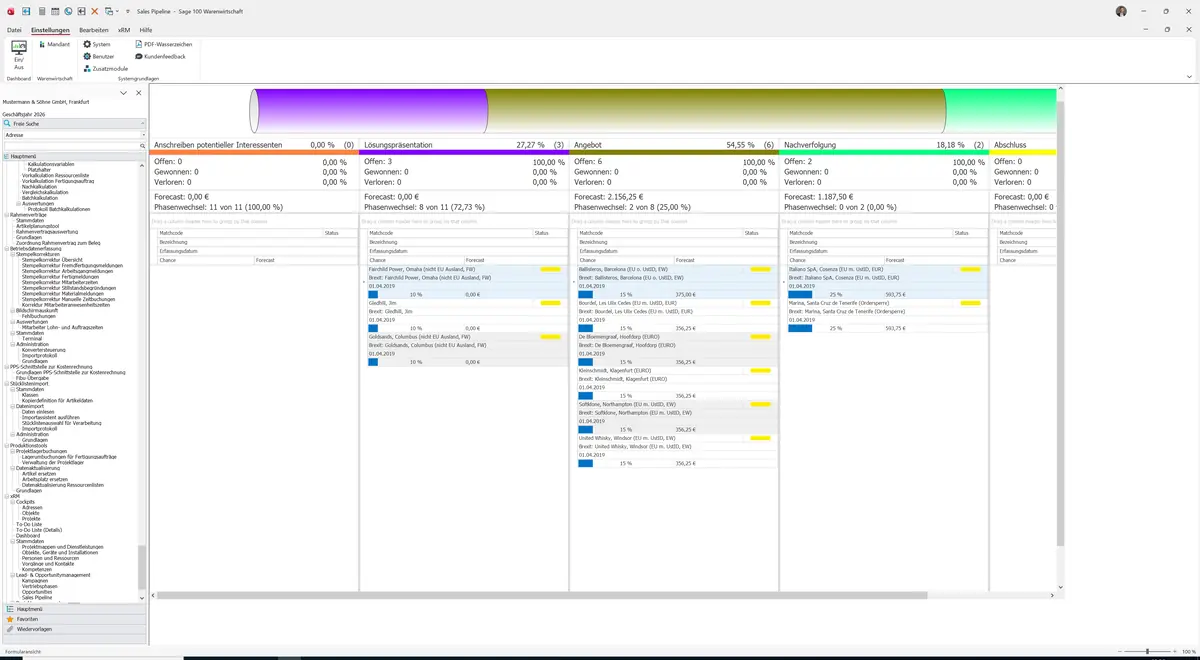This screenshot has height=660, width=1200.
Task: Open PDF-Wasserzeichen settings
Action: [x=162, y=44]
